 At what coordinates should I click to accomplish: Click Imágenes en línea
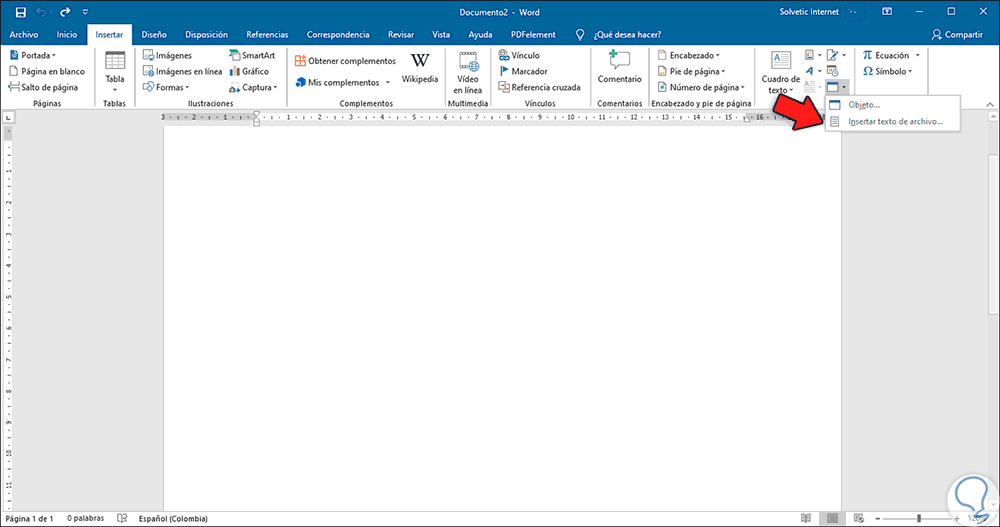coord(182,71)
